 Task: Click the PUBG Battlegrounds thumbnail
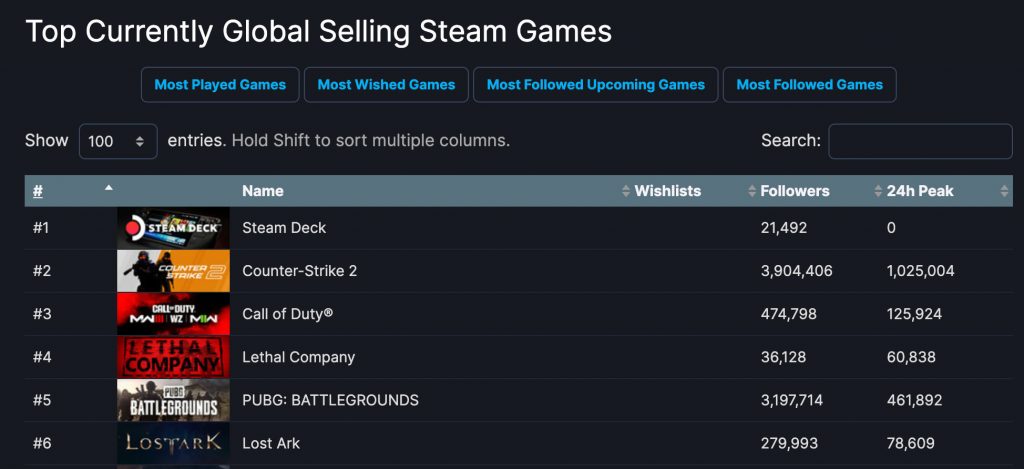(x=173, y=400)
